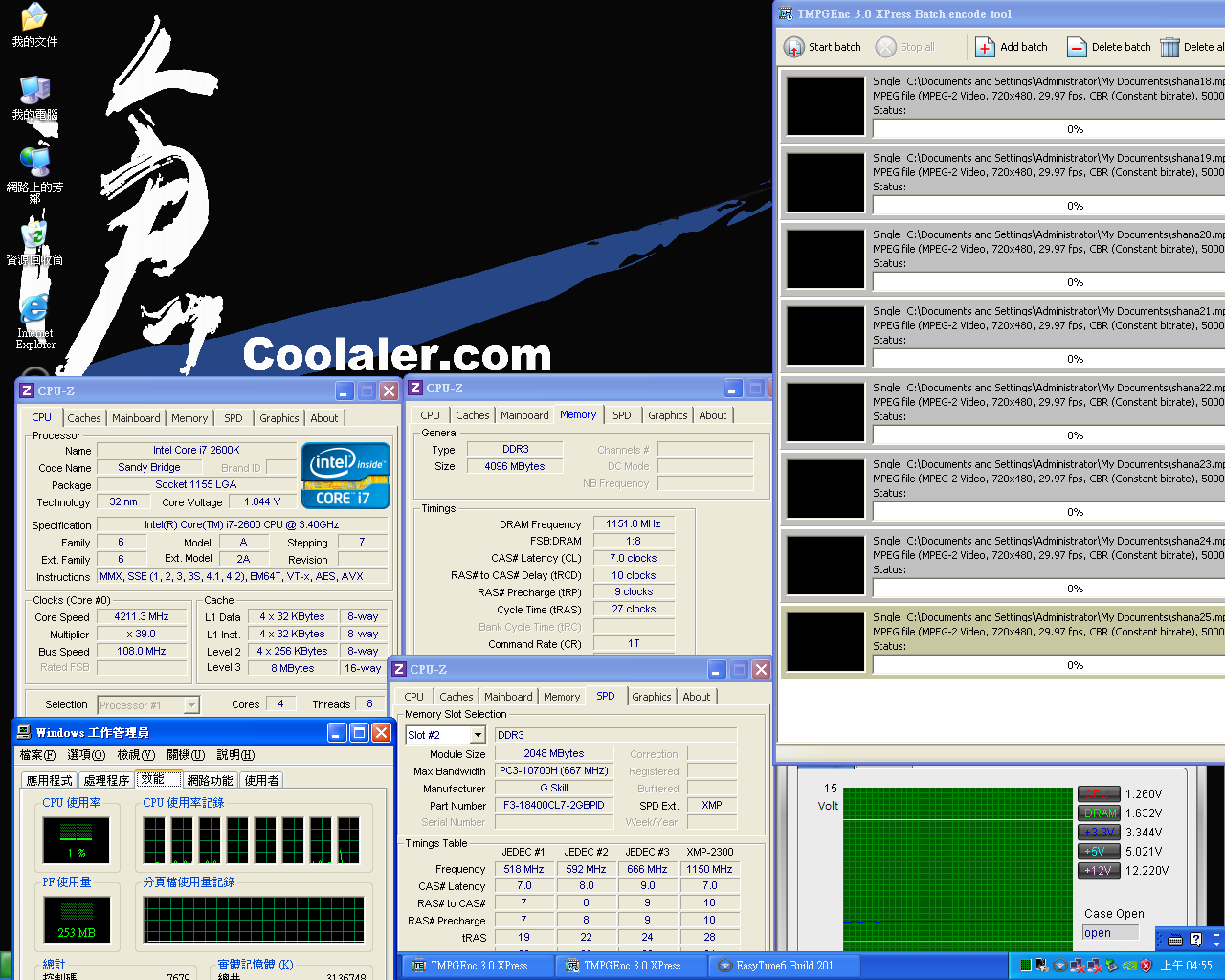
Task: Open Graphics tab in CPU-Z Memory window
Action: pos(668,415)
